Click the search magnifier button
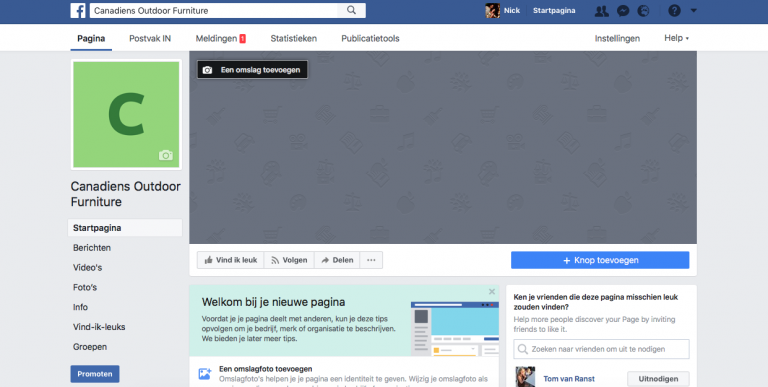The image size is (768, 387). 351,10
